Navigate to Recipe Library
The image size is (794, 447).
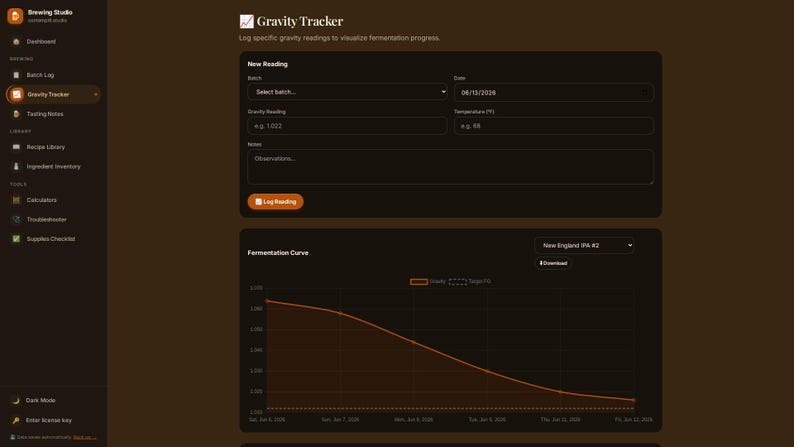pyautogui.click(x=53, y=147)
